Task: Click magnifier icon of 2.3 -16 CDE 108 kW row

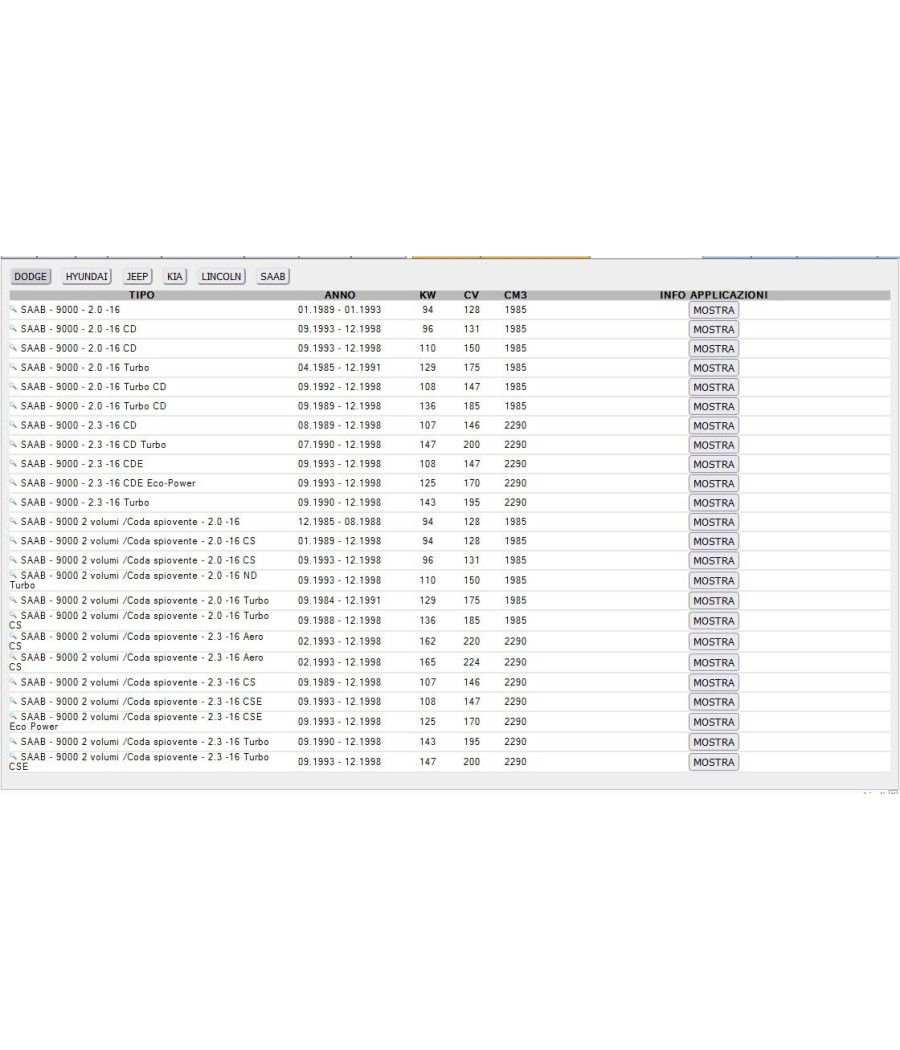Action: 13,463
